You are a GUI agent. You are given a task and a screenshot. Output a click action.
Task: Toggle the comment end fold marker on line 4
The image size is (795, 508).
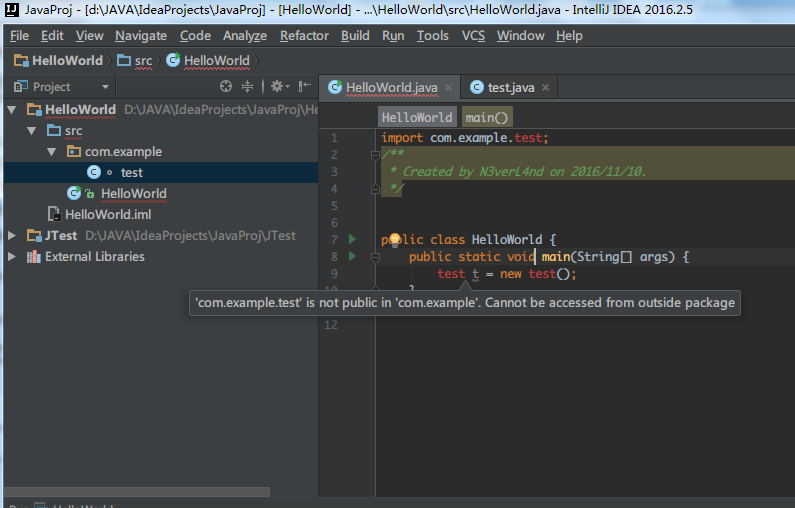tap(375, 189)
